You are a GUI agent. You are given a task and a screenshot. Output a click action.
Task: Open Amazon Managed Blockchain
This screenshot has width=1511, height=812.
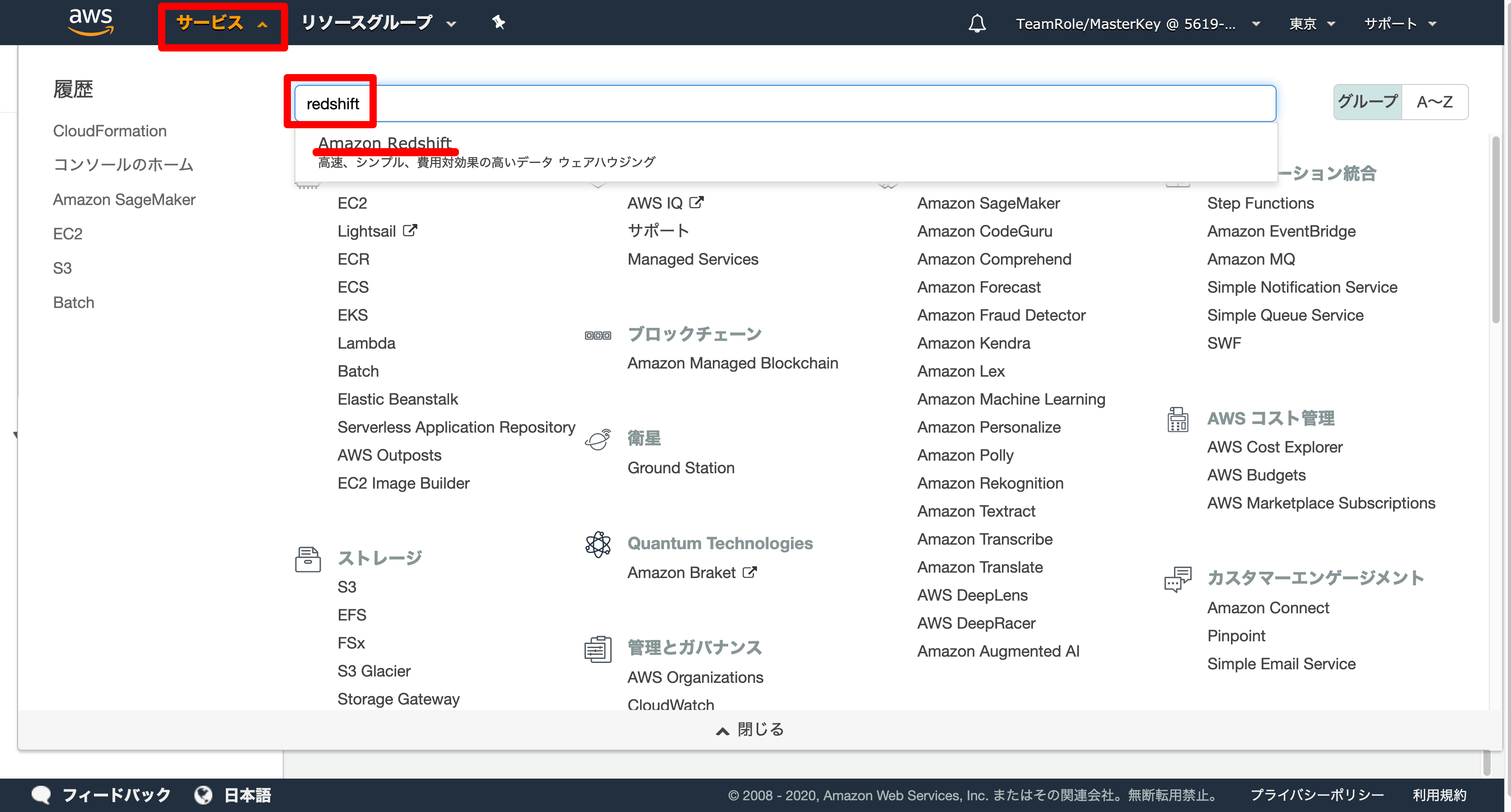pos(732,363)
